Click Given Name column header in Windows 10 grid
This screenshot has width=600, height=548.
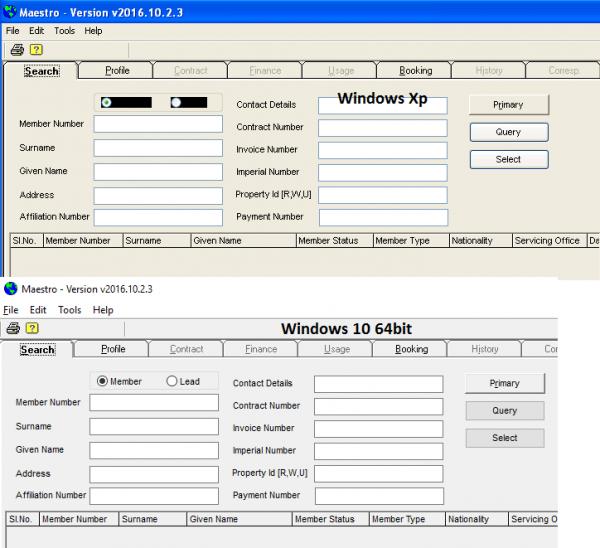pyautogui.click(x=239, y=519)
